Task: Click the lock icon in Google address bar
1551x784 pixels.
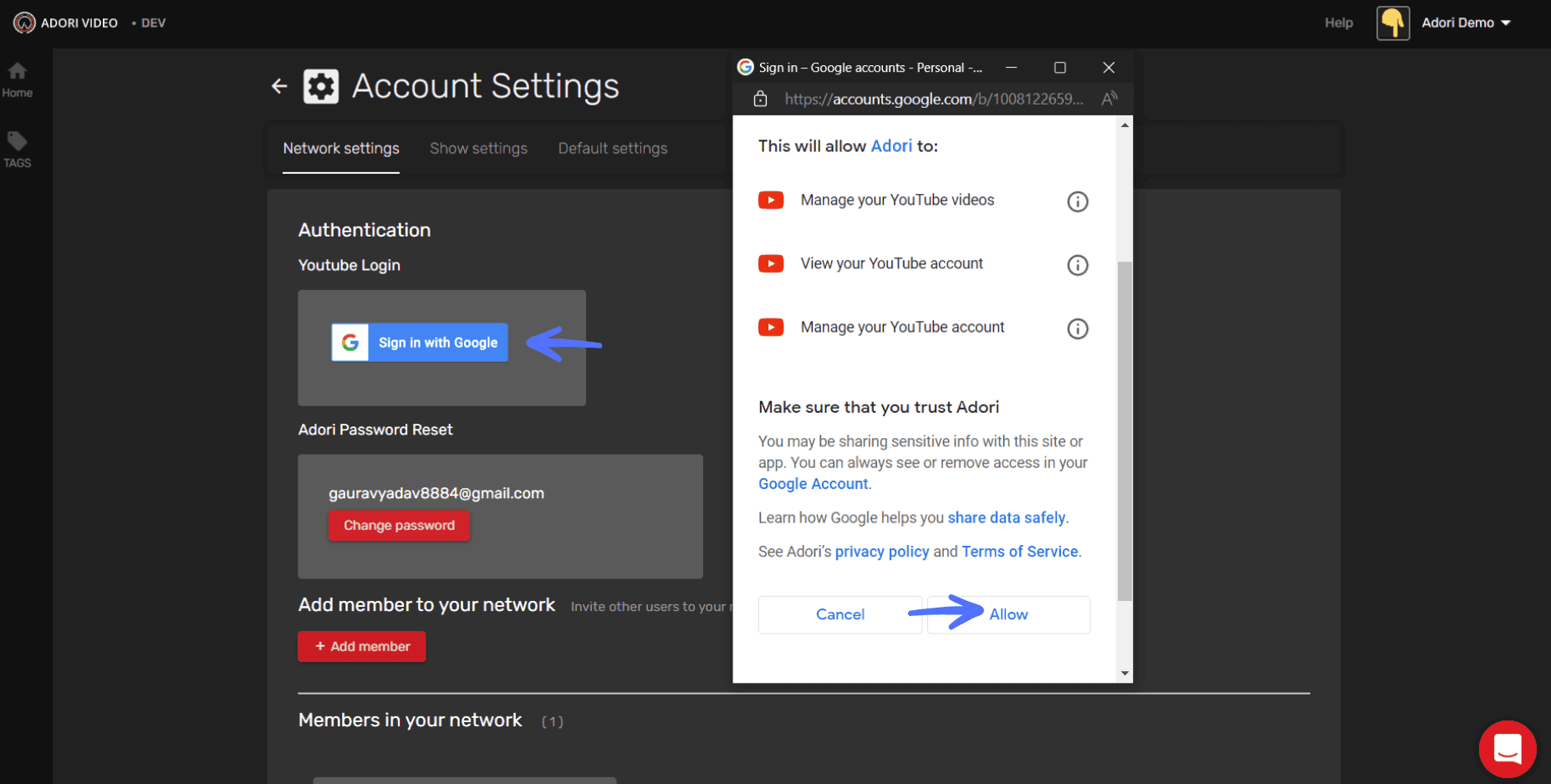Action: [x=760, y=99]
